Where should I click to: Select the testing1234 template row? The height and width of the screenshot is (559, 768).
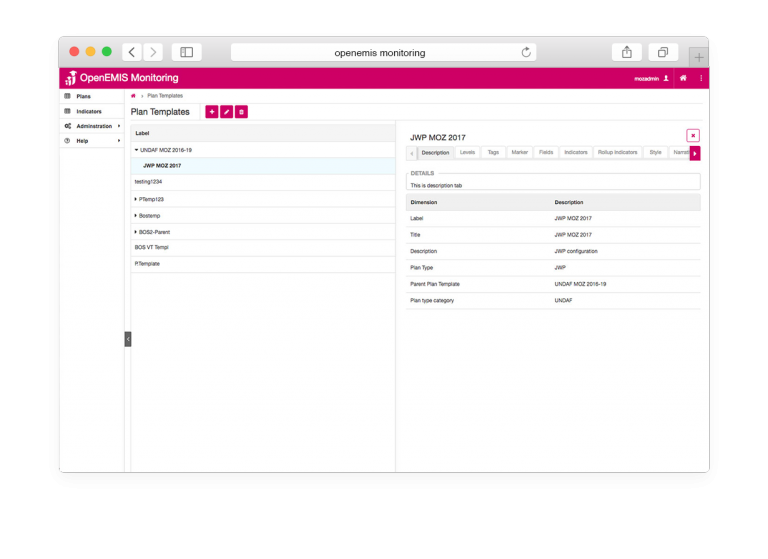coord(148,182)
